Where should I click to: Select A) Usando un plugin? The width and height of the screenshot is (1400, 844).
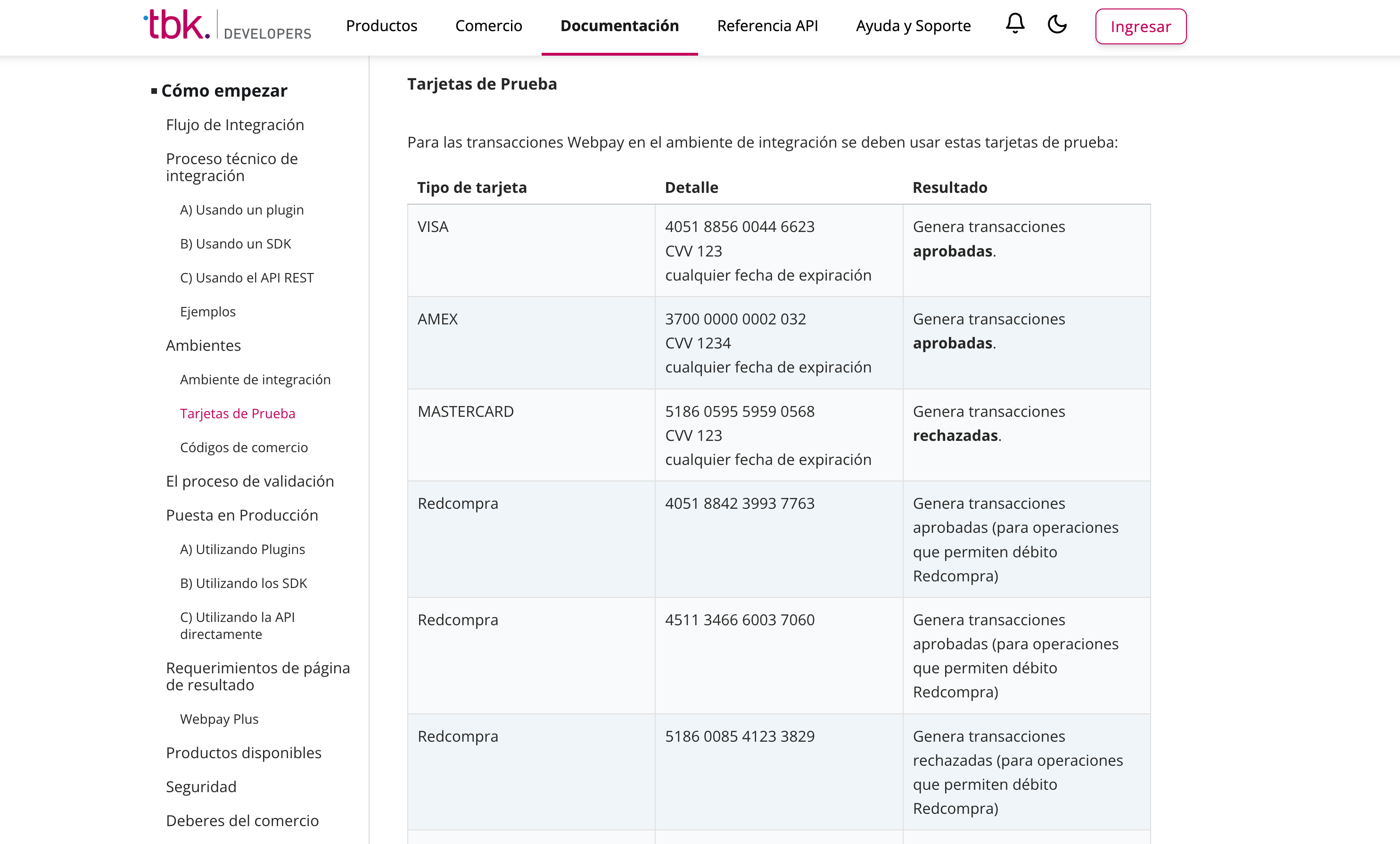[x=241, y=210]
